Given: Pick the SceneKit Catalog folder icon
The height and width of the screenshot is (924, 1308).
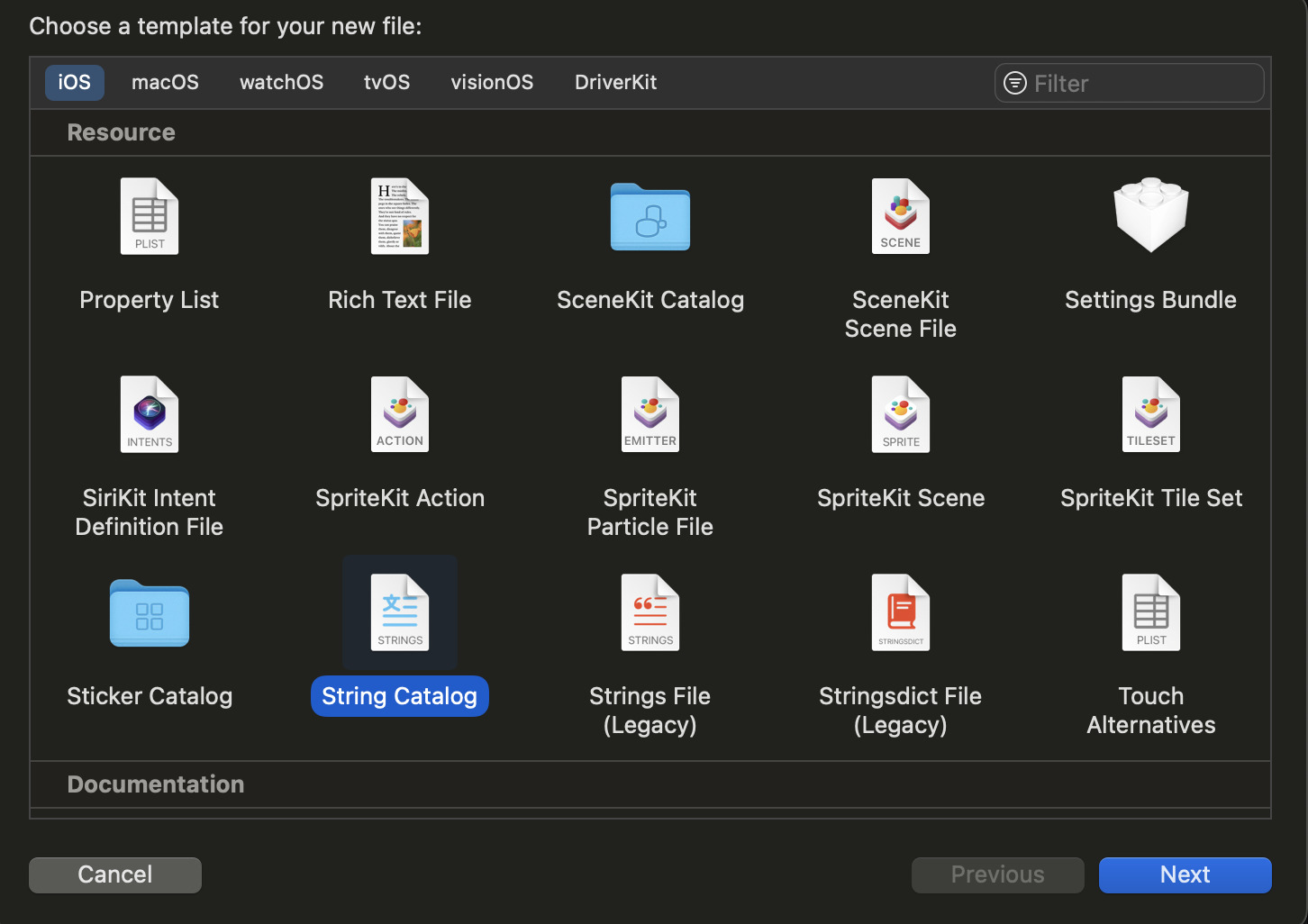Looking at the screenshot, I should (x=650, y=217).
